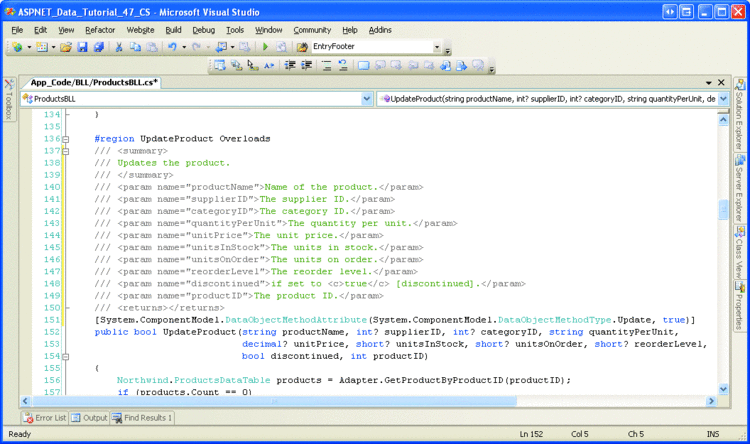
Task: Click the Open File folder icon
Action: (x=66, y=47)
